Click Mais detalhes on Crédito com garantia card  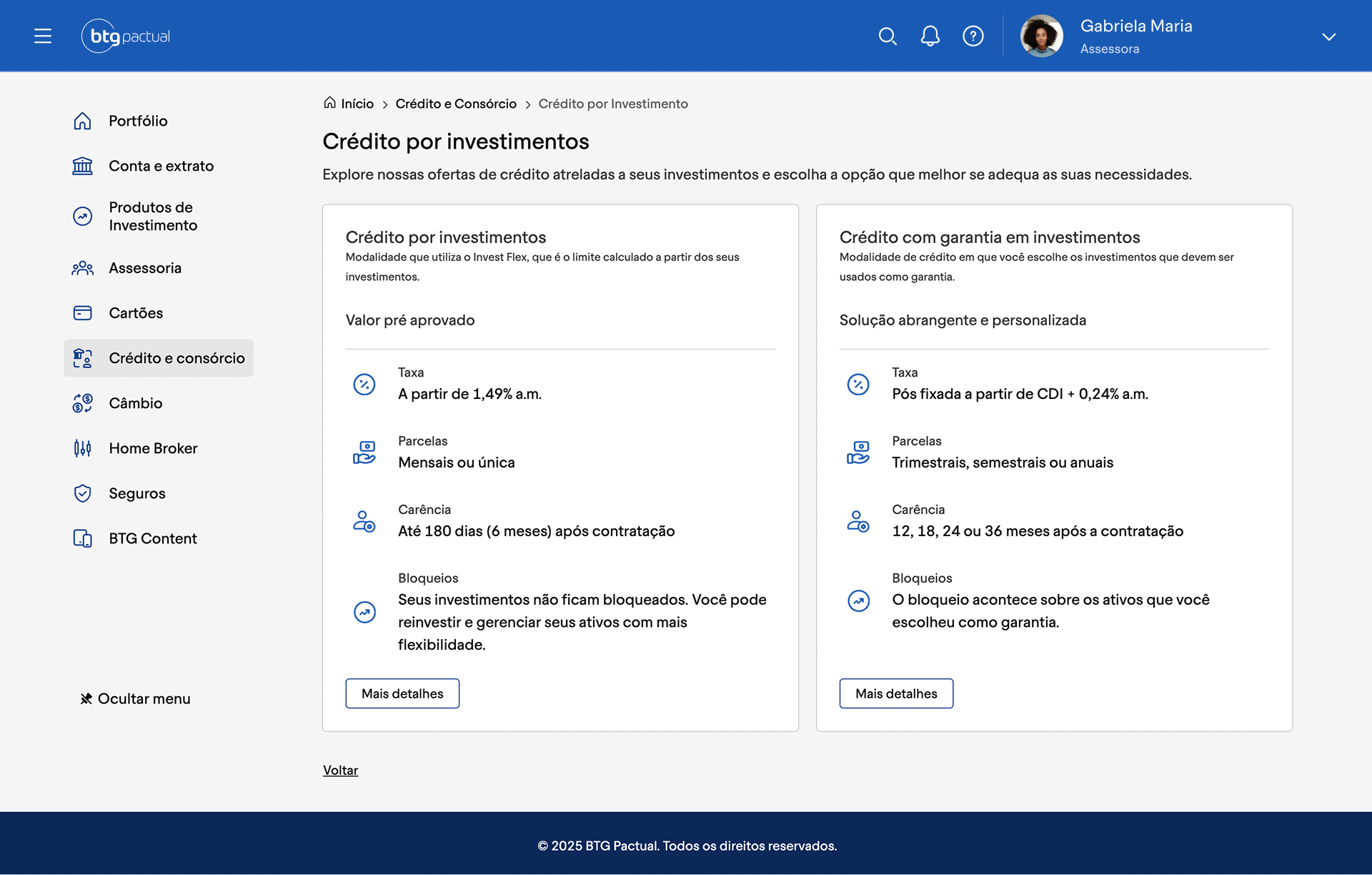pyautogui.click(x=896, y=693)
